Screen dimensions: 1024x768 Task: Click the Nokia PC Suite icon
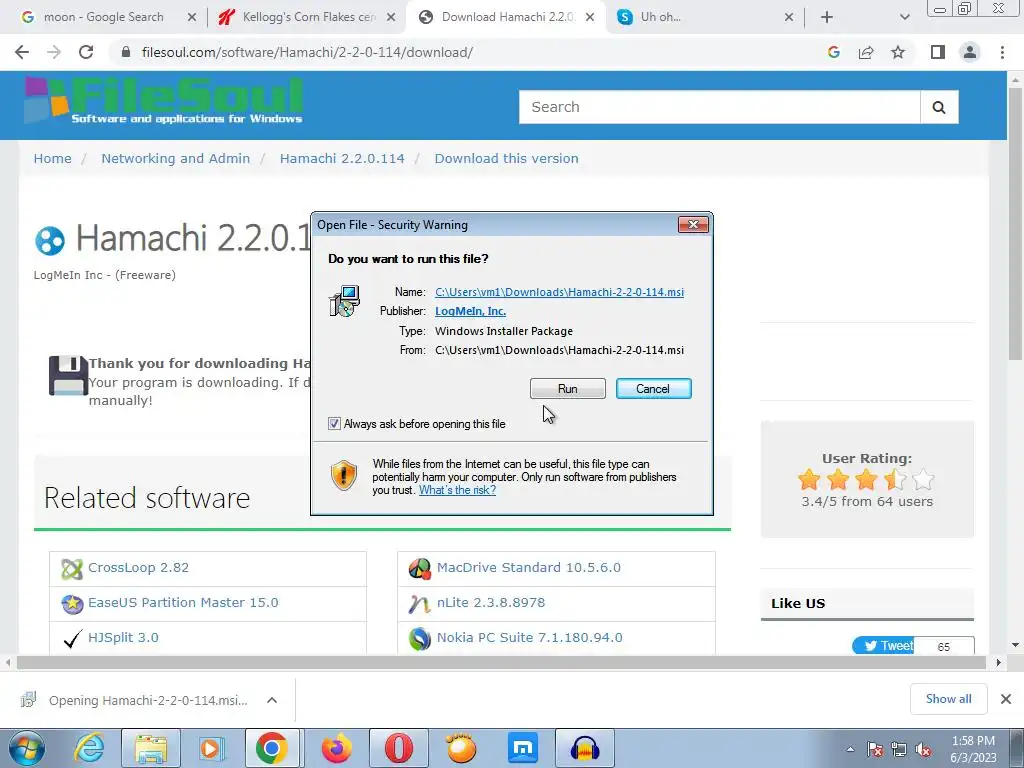(x=420, y=638)
